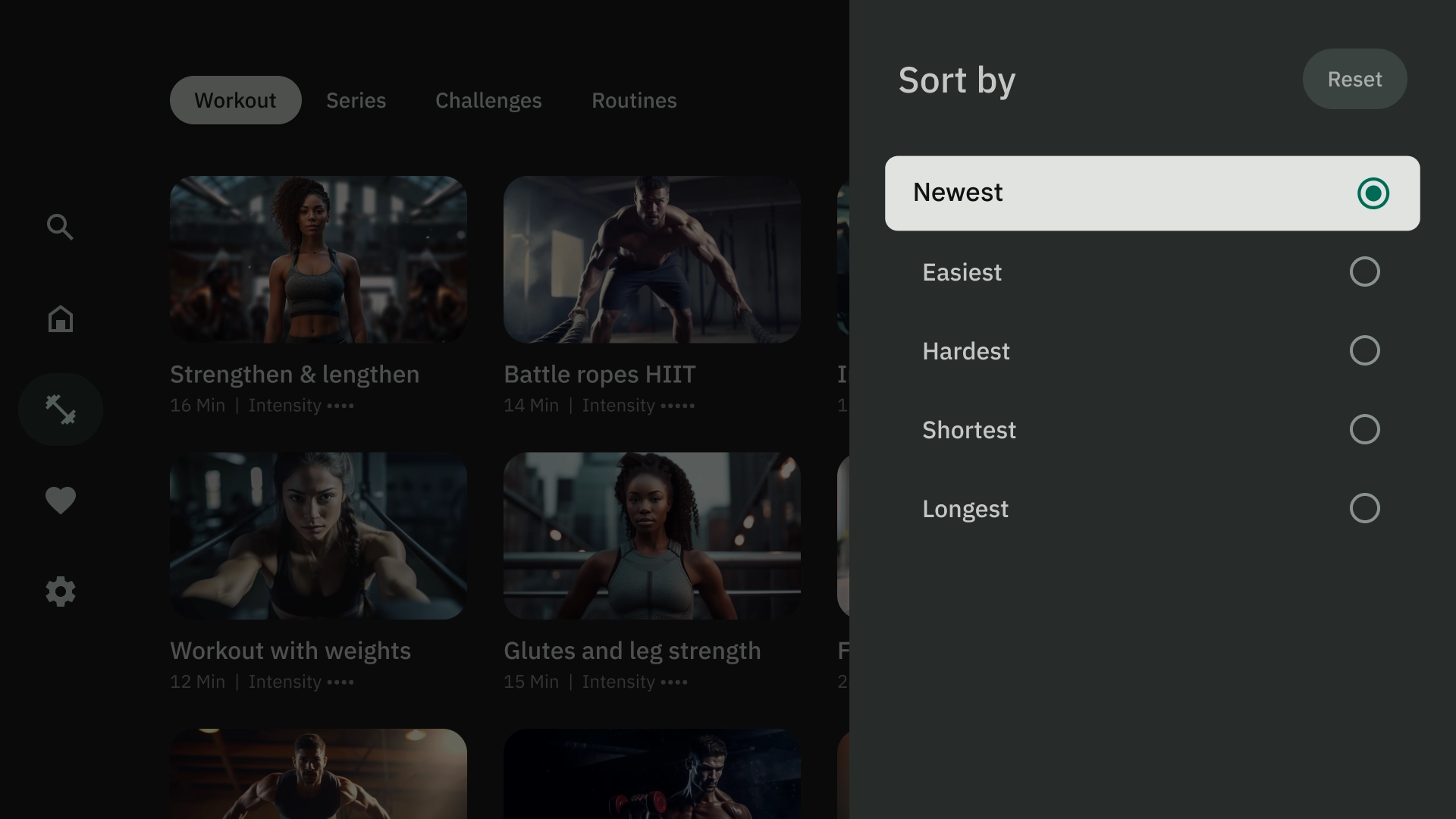Click the favorites heart icon in sidebar

[x=60, y=500]
